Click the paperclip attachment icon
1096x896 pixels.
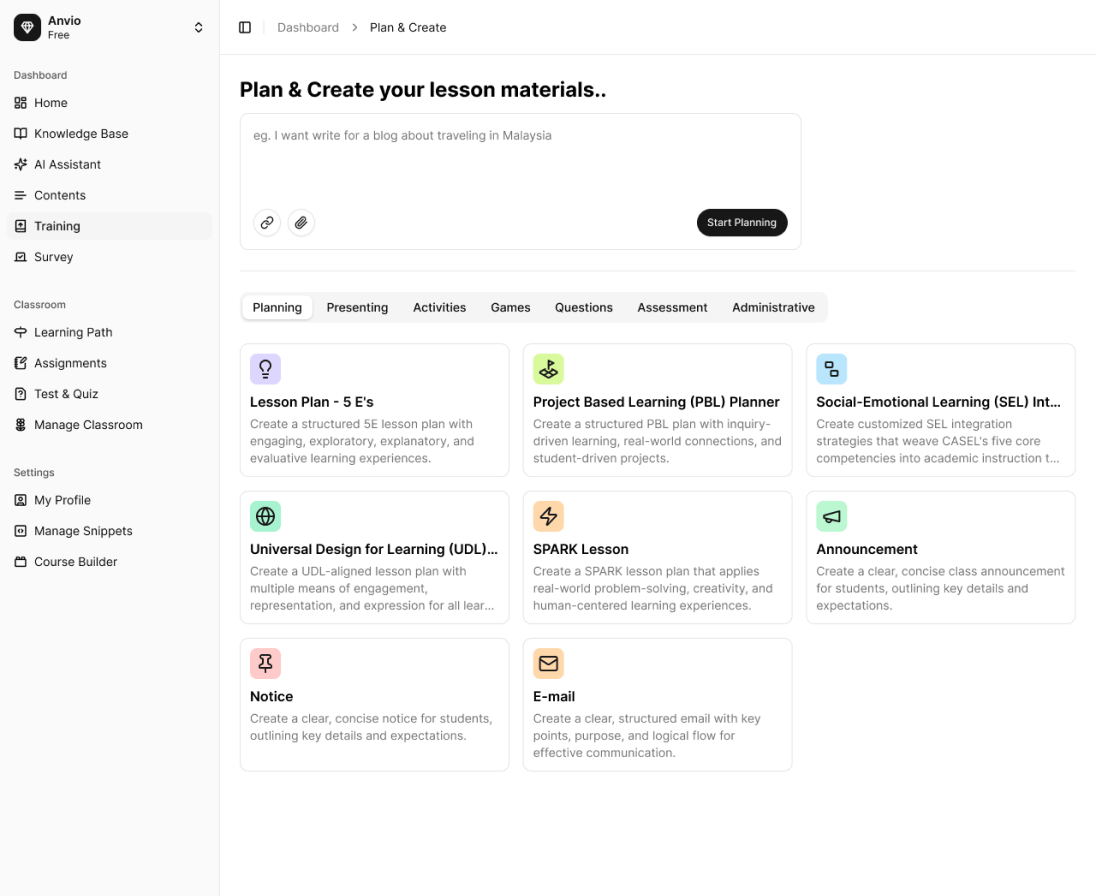coord(301,222)
